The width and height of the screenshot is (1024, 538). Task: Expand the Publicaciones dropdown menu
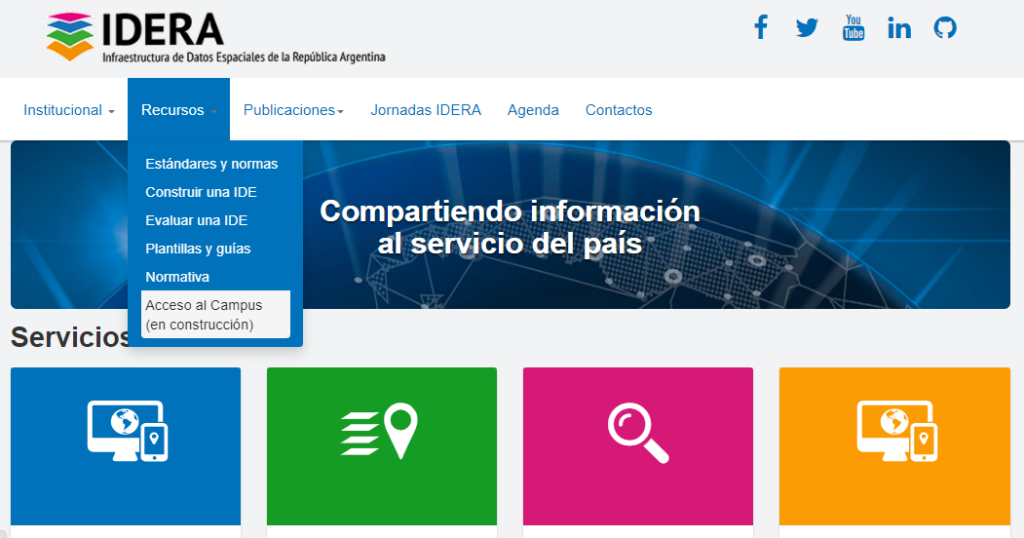coord(293,110)
